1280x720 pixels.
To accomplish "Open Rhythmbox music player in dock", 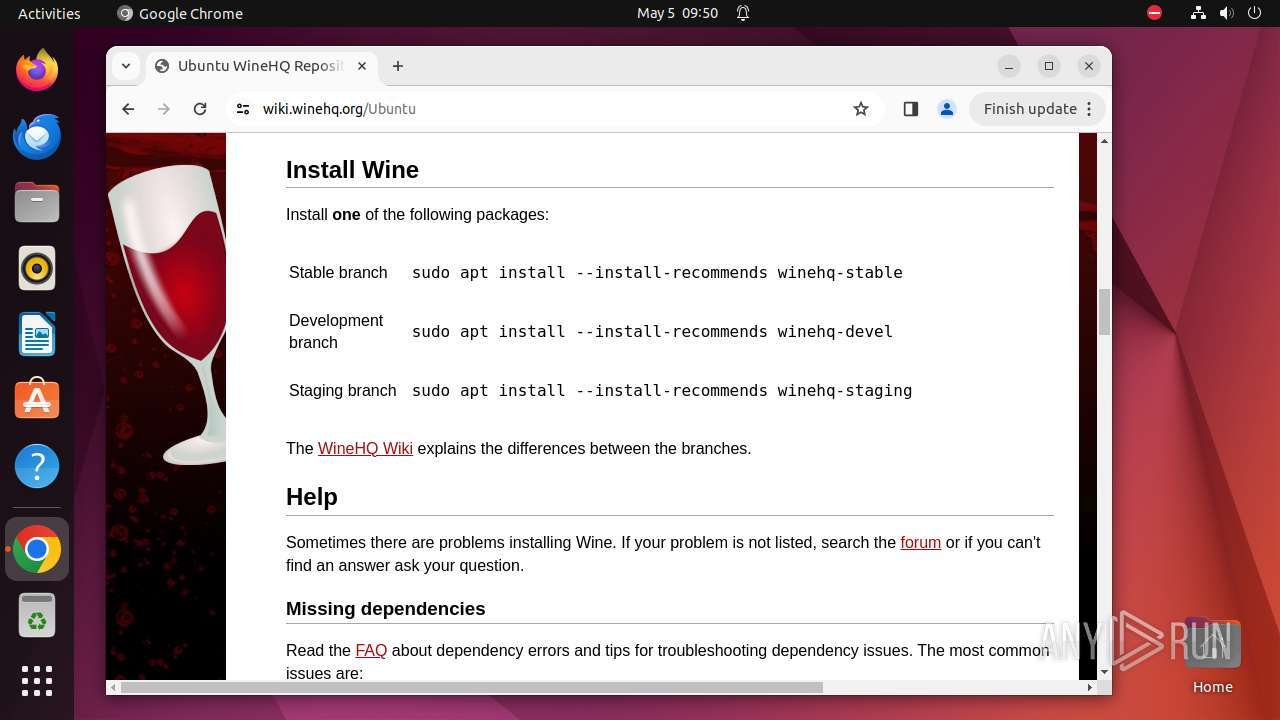I will (x=37, y=269).
